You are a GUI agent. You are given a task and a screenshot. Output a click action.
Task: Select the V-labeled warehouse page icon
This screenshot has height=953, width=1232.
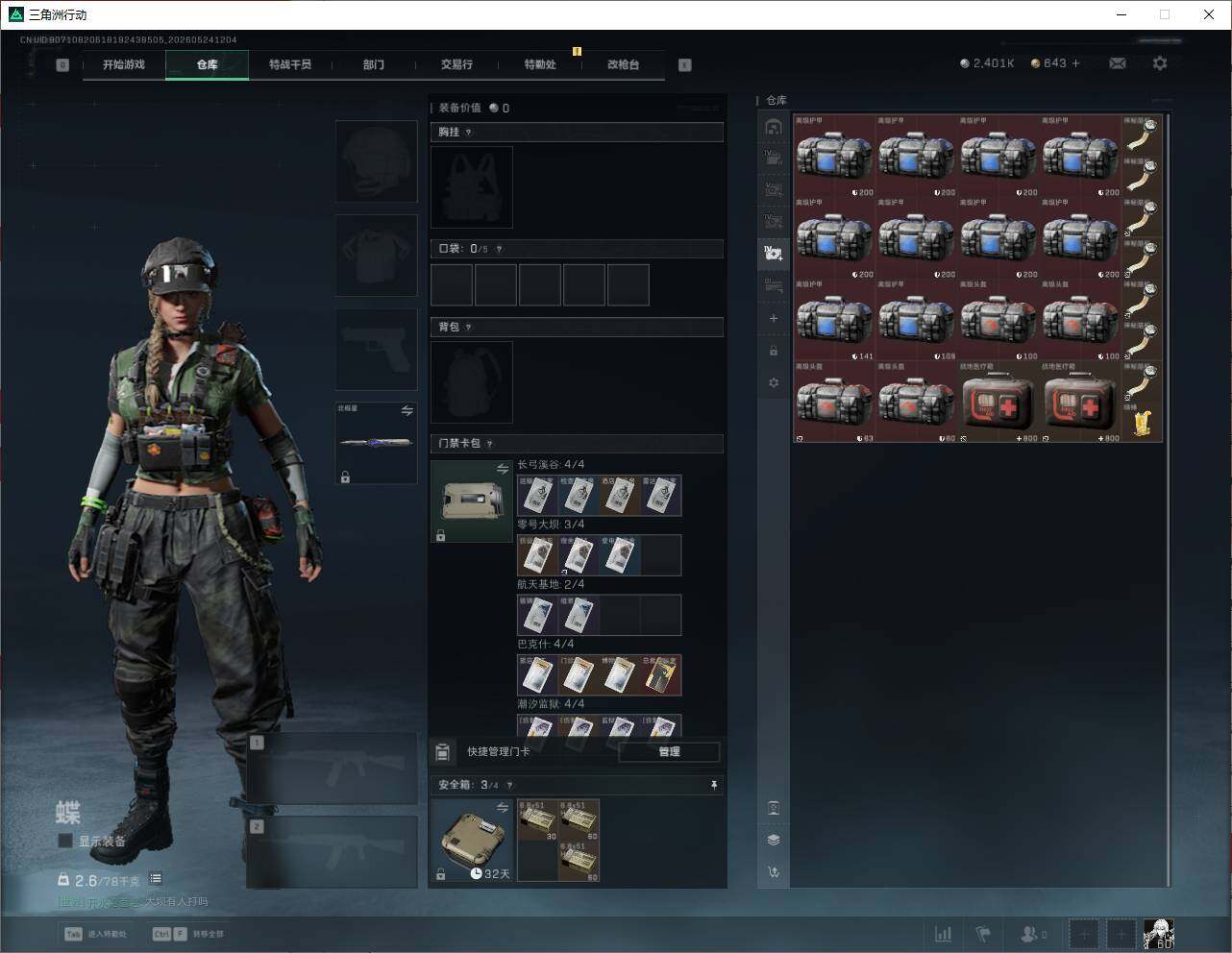coord(774,188)
